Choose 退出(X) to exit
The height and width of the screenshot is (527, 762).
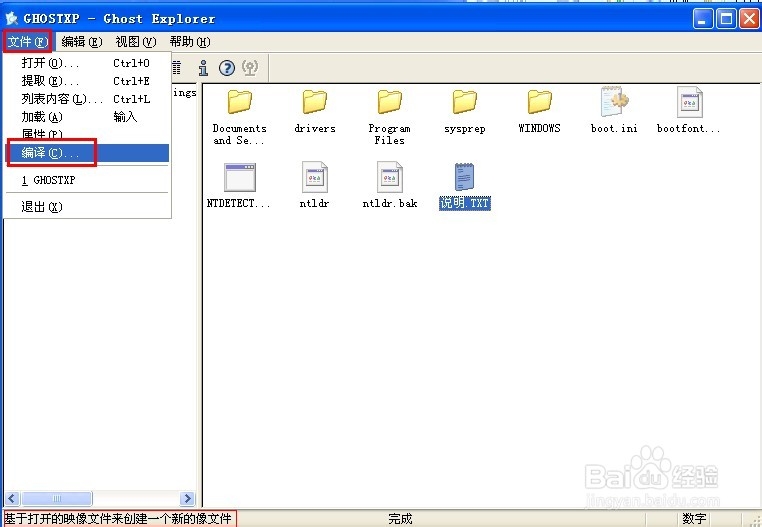pos(87,207)
